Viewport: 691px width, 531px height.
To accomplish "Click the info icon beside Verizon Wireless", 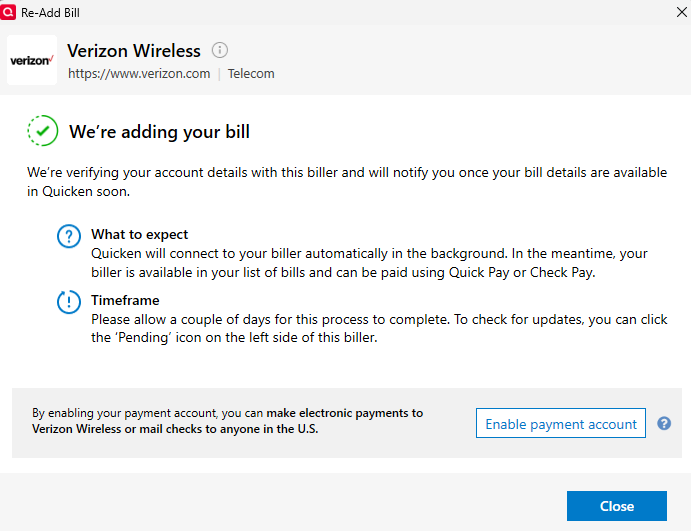I will (220, 51).
